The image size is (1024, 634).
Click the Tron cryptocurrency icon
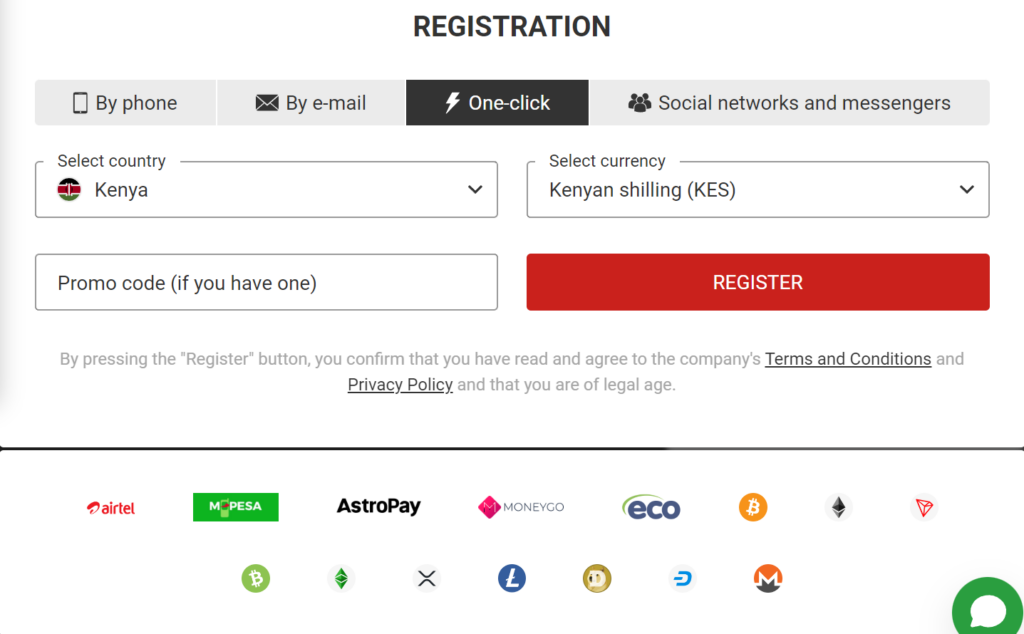click(x=923, y=507)
